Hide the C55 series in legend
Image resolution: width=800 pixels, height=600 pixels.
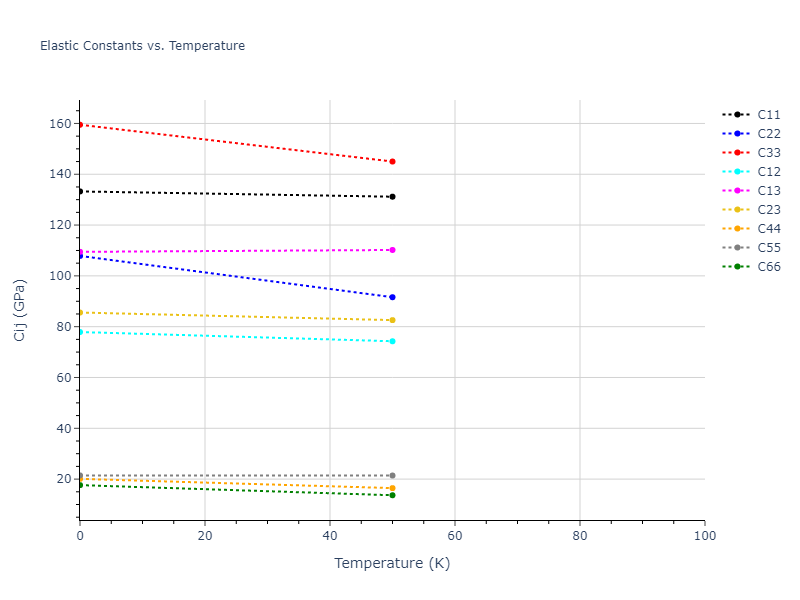768,248
